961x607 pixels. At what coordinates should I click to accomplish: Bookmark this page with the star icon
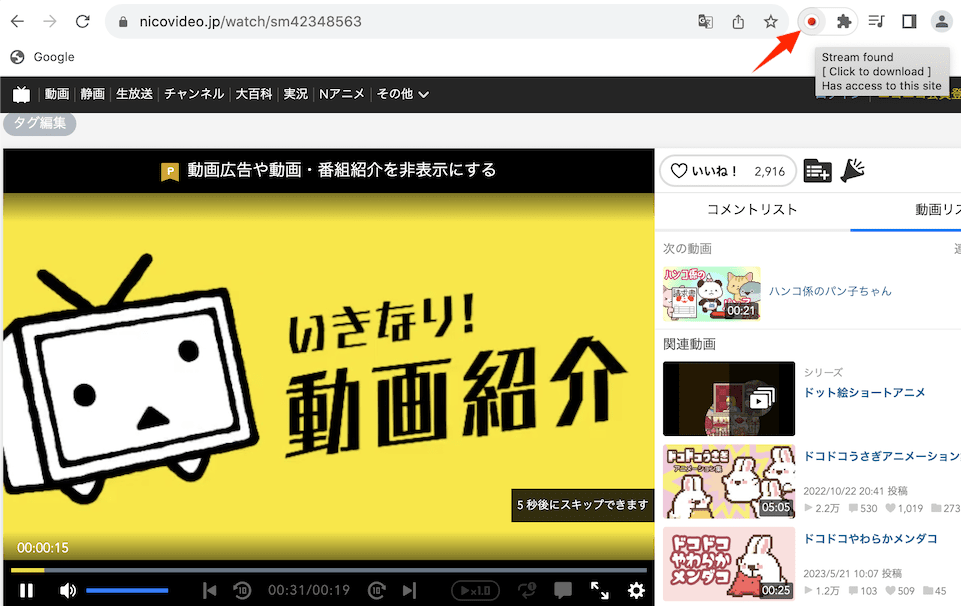(770, 21)
